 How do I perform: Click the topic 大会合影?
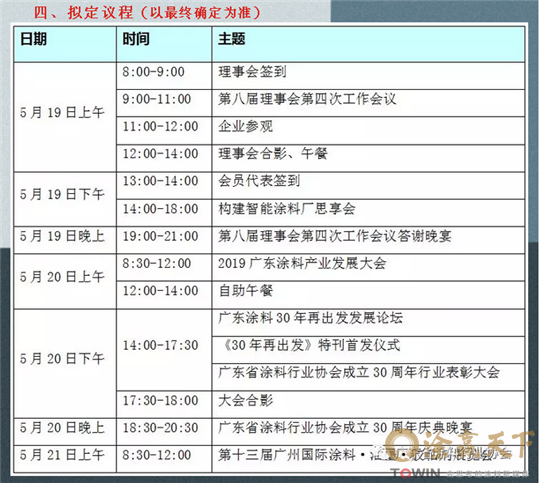tap(246, 400)
